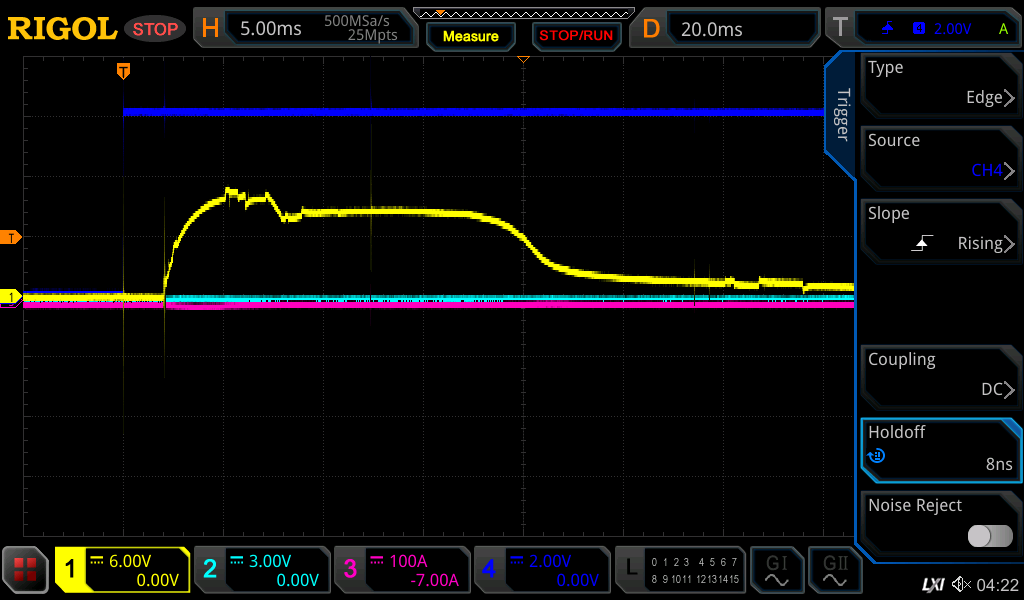
Task: Open GII waveform generator two
Action: coord(834,570)
